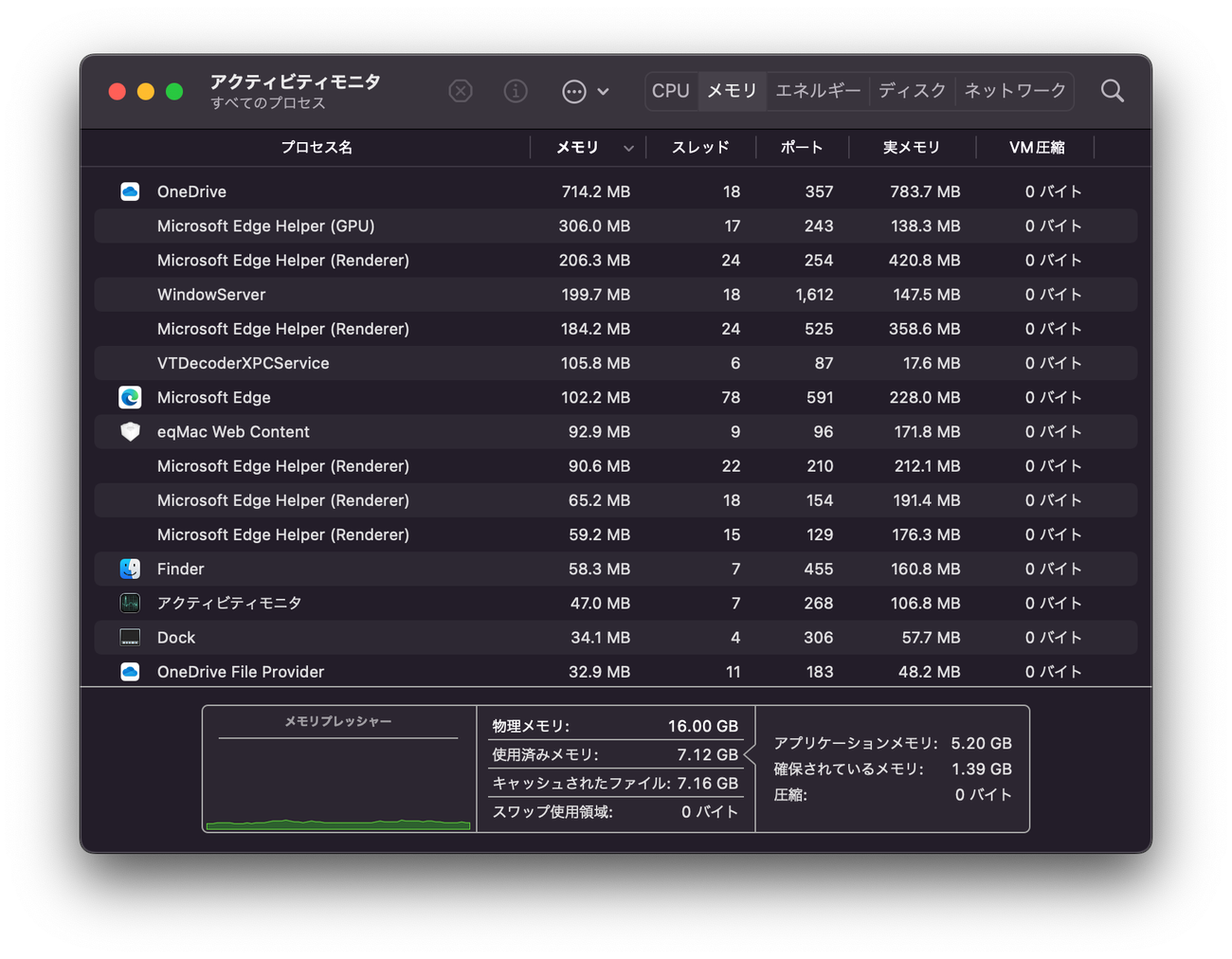Click the メモリプレッシャー graph
The image size is (1232, 959).
tap(338, 782)
